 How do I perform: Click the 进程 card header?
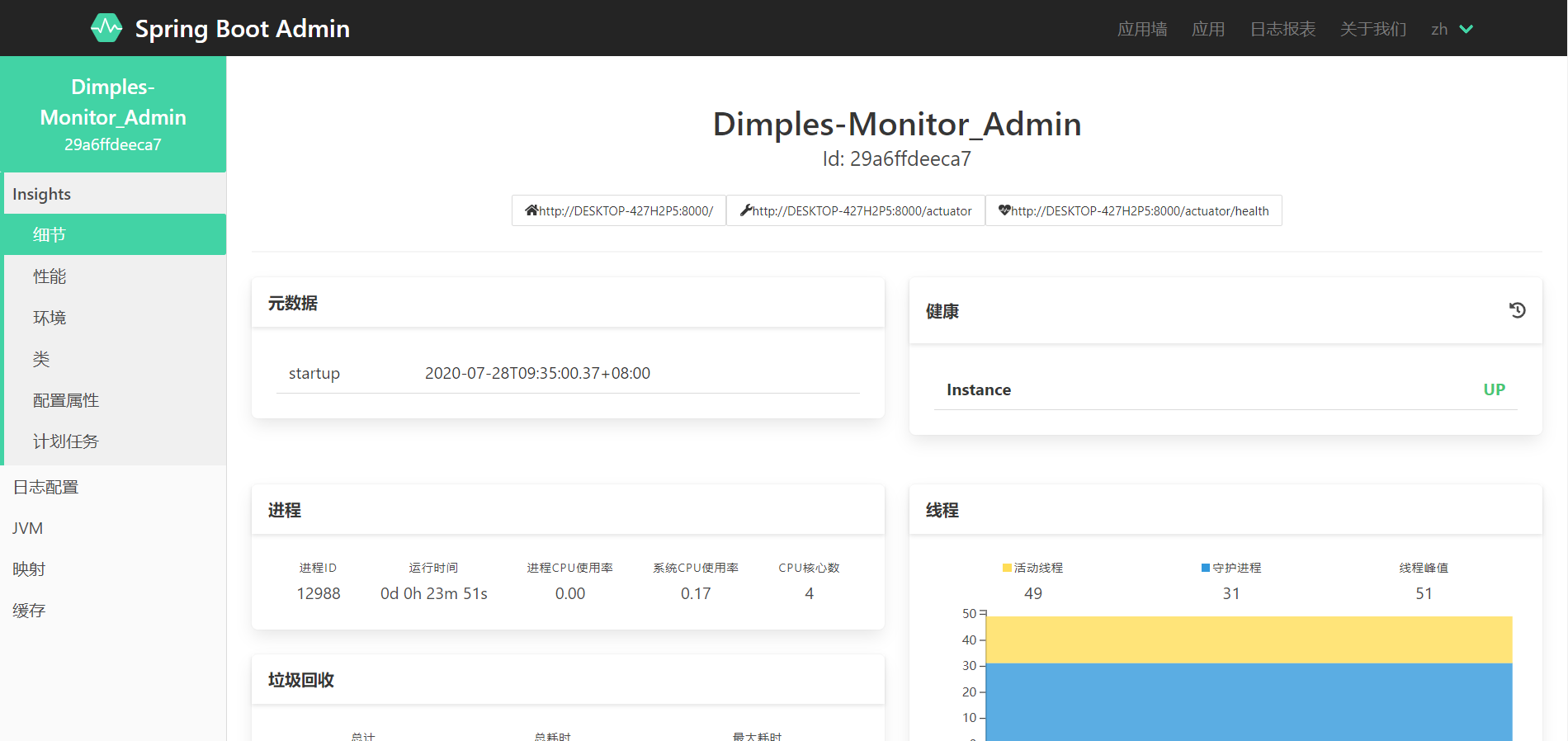pyautogui.click(x=568, y=510)
